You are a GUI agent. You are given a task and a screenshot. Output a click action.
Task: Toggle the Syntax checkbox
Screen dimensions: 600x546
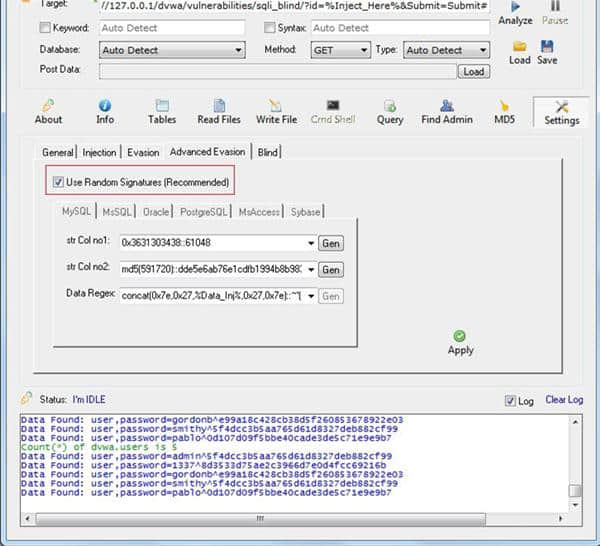click(271, 28)
